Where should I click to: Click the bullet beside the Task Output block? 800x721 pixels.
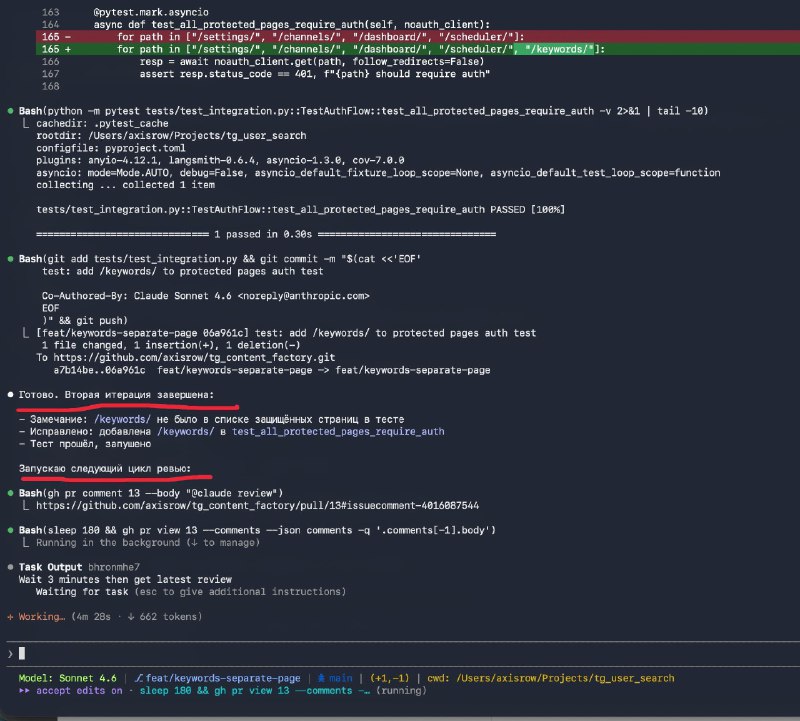[9, 566]
